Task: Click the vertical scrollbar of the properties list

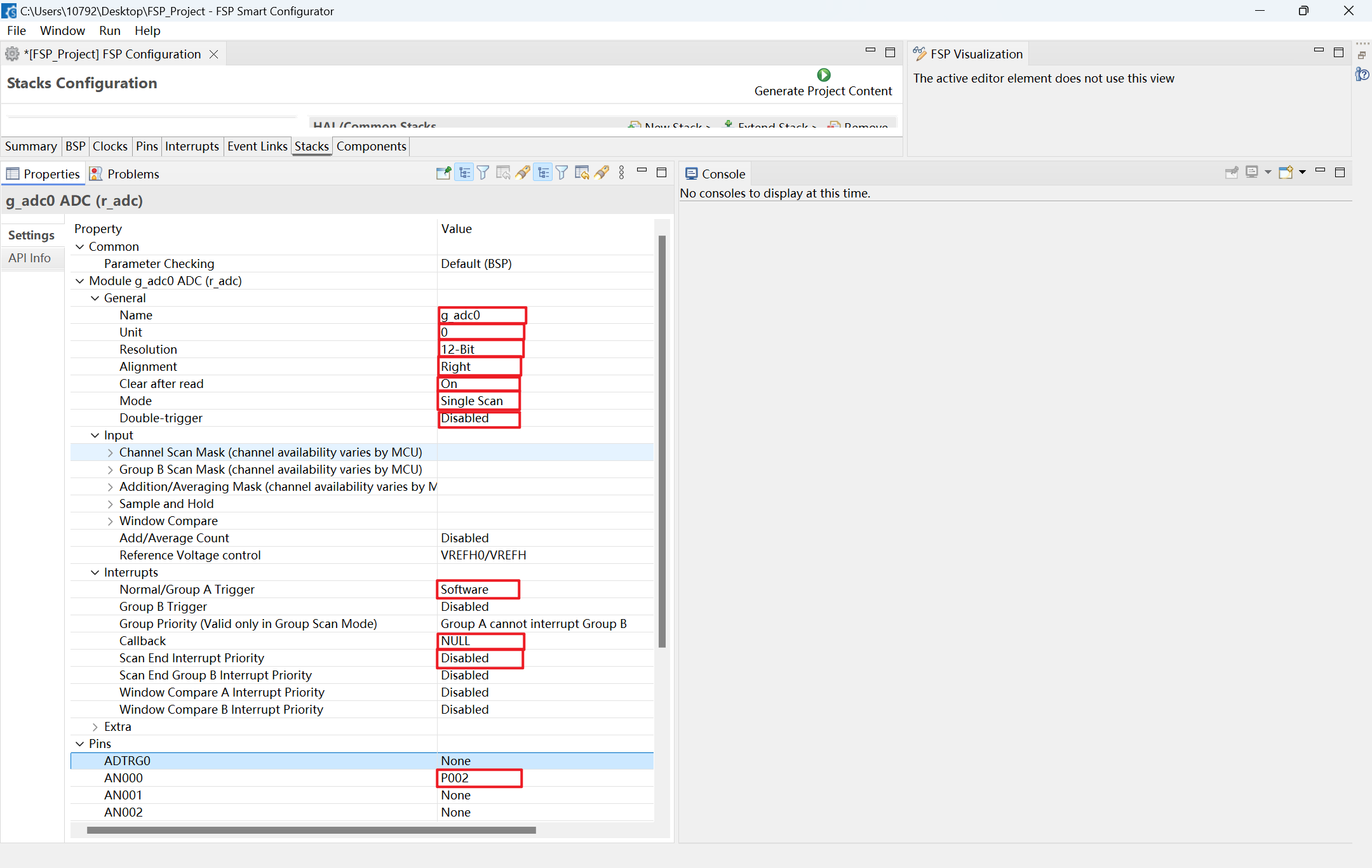Action: click(x=662, y=441)
